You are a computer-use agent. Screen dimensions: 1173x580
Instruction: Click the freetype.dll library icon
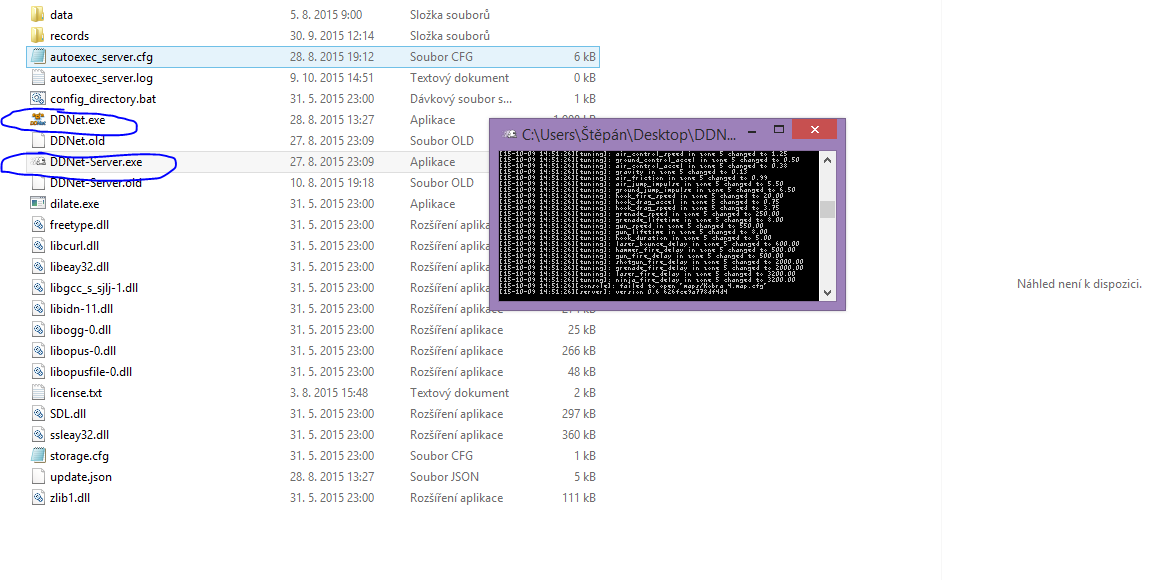pyautogui.click(x=38, y=225)
